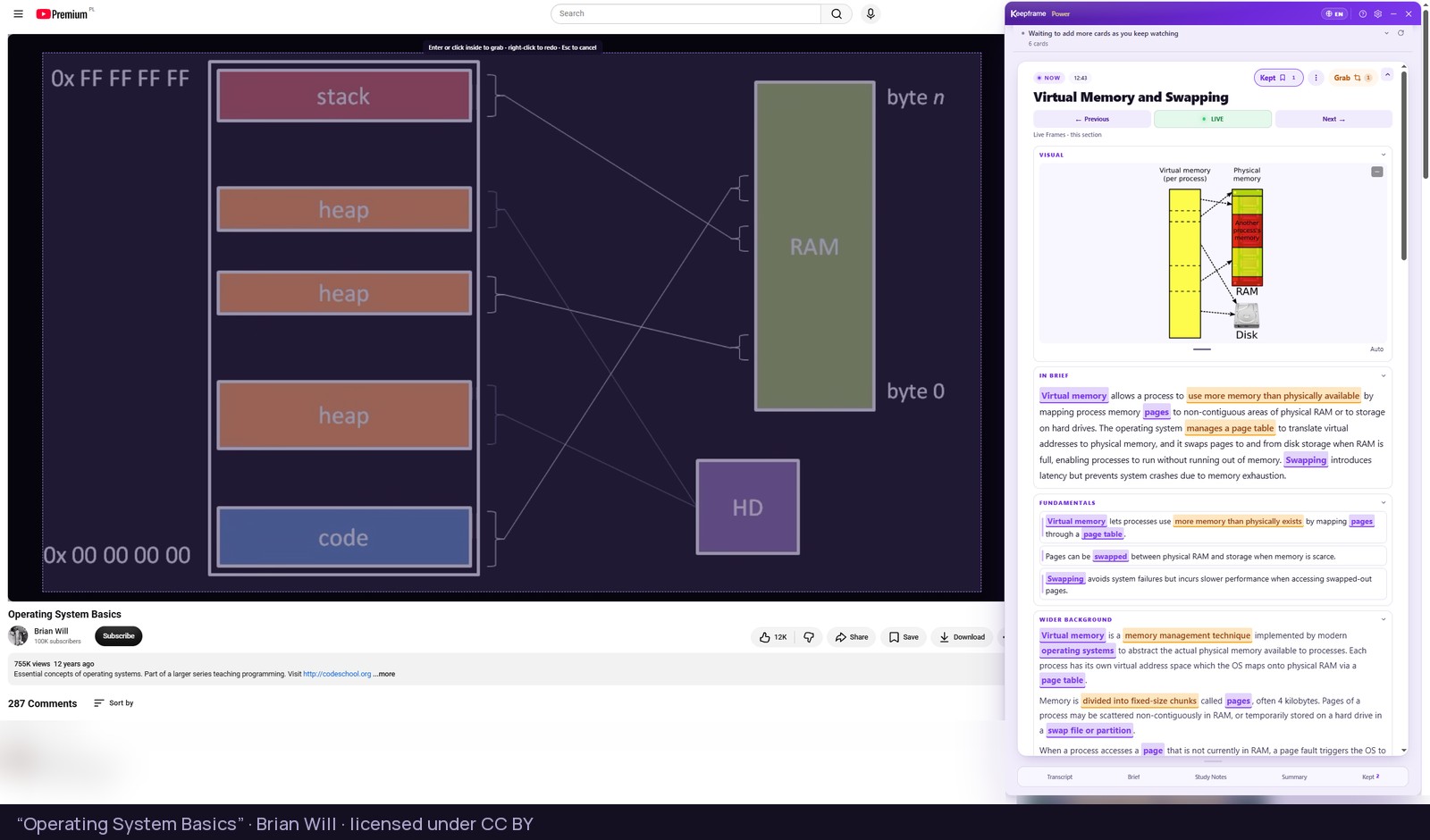Open Brian Will channel avatar
1430x840 pixels.
click(x=18, y=635)
